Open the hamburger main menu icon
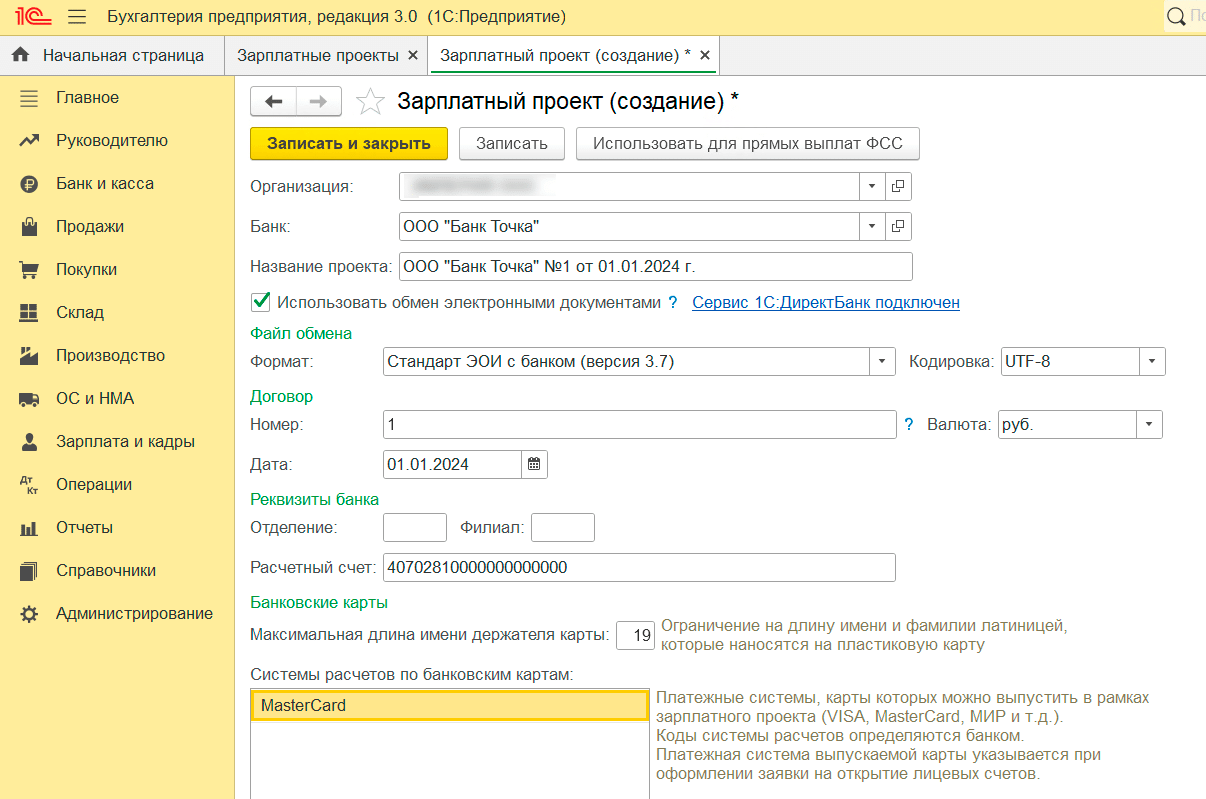1206x799 pixels. click(x=76, y=17)
